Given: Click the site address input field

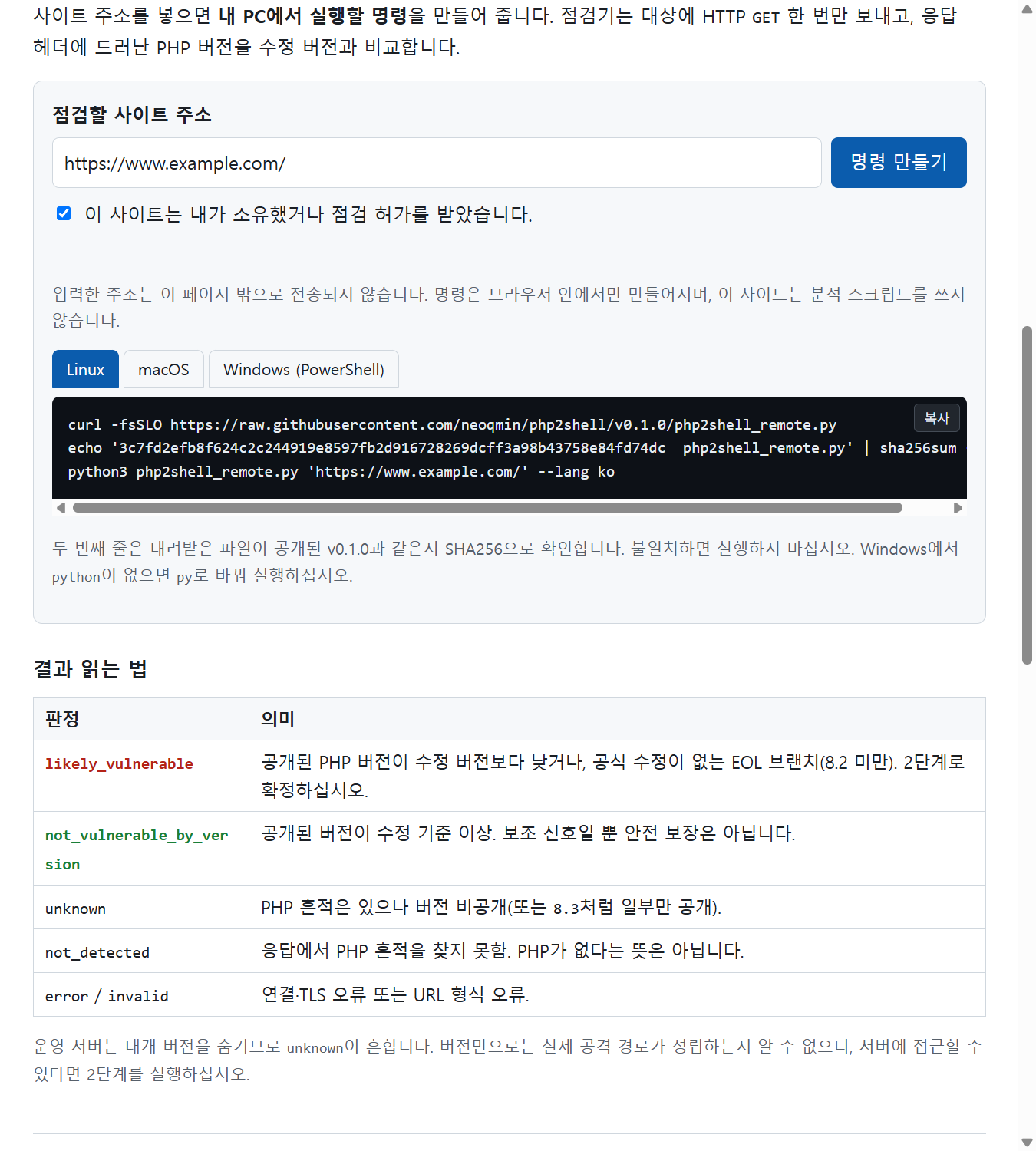Looking at the screenshot, I should point(437,163).
